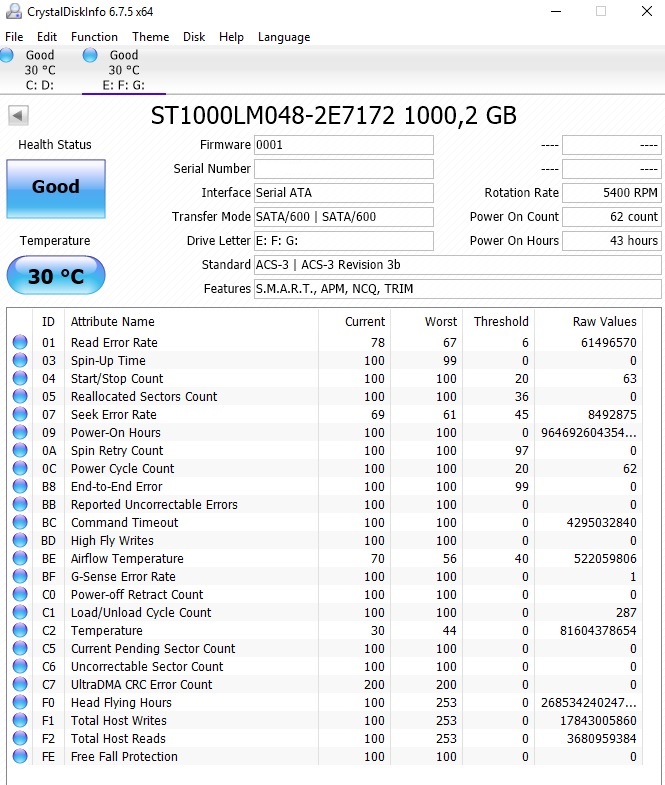Viewport: 665px width, 785px height.
Task: Click the Serial Number field
Action: coord(343,169)
